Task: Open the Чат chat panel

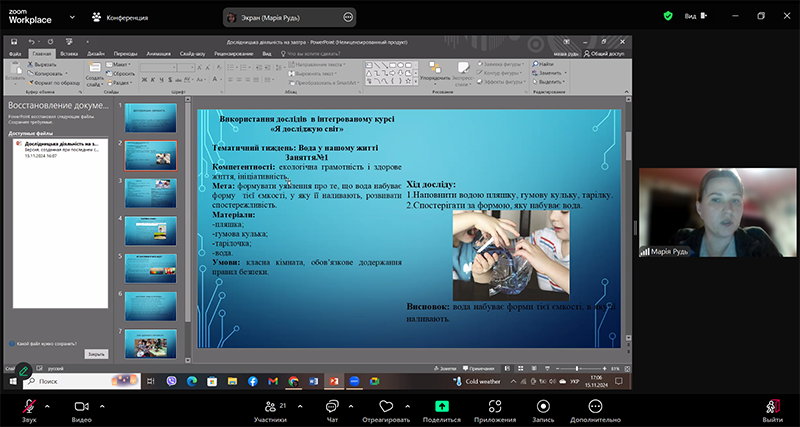Action: tap(332, 411)
